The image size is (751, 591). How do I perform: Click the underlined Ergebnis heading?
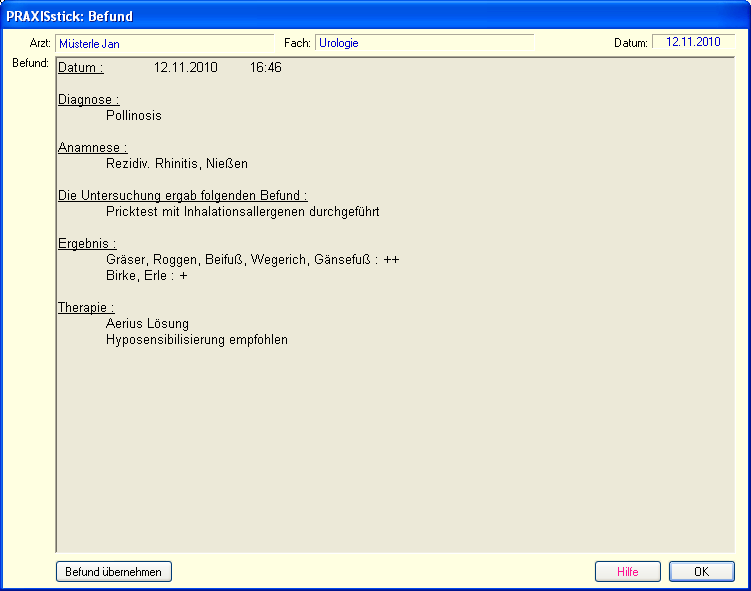[87, 244]
